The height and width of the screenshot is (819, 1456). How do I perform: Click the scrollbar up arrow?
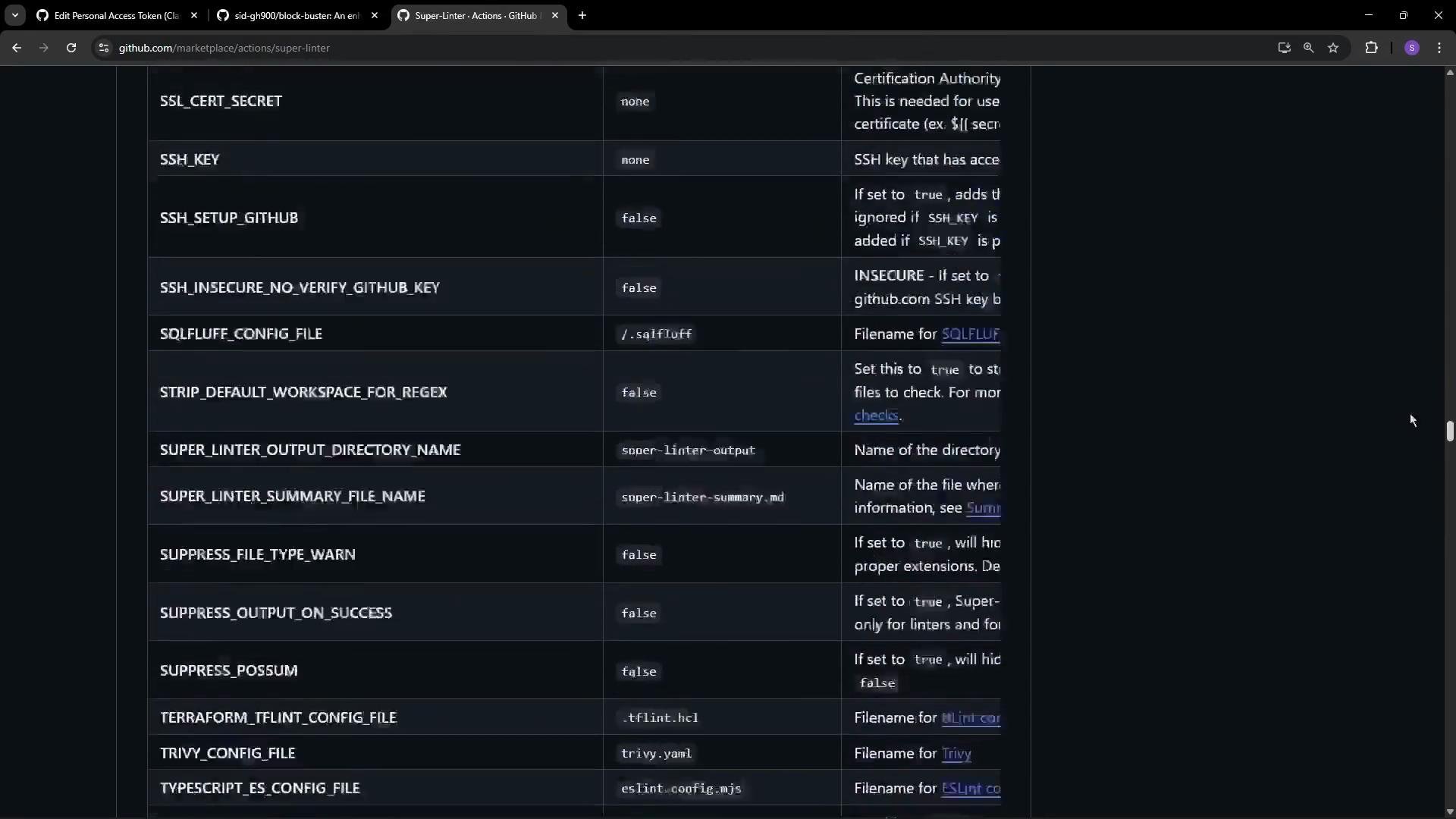[1450, 73]
